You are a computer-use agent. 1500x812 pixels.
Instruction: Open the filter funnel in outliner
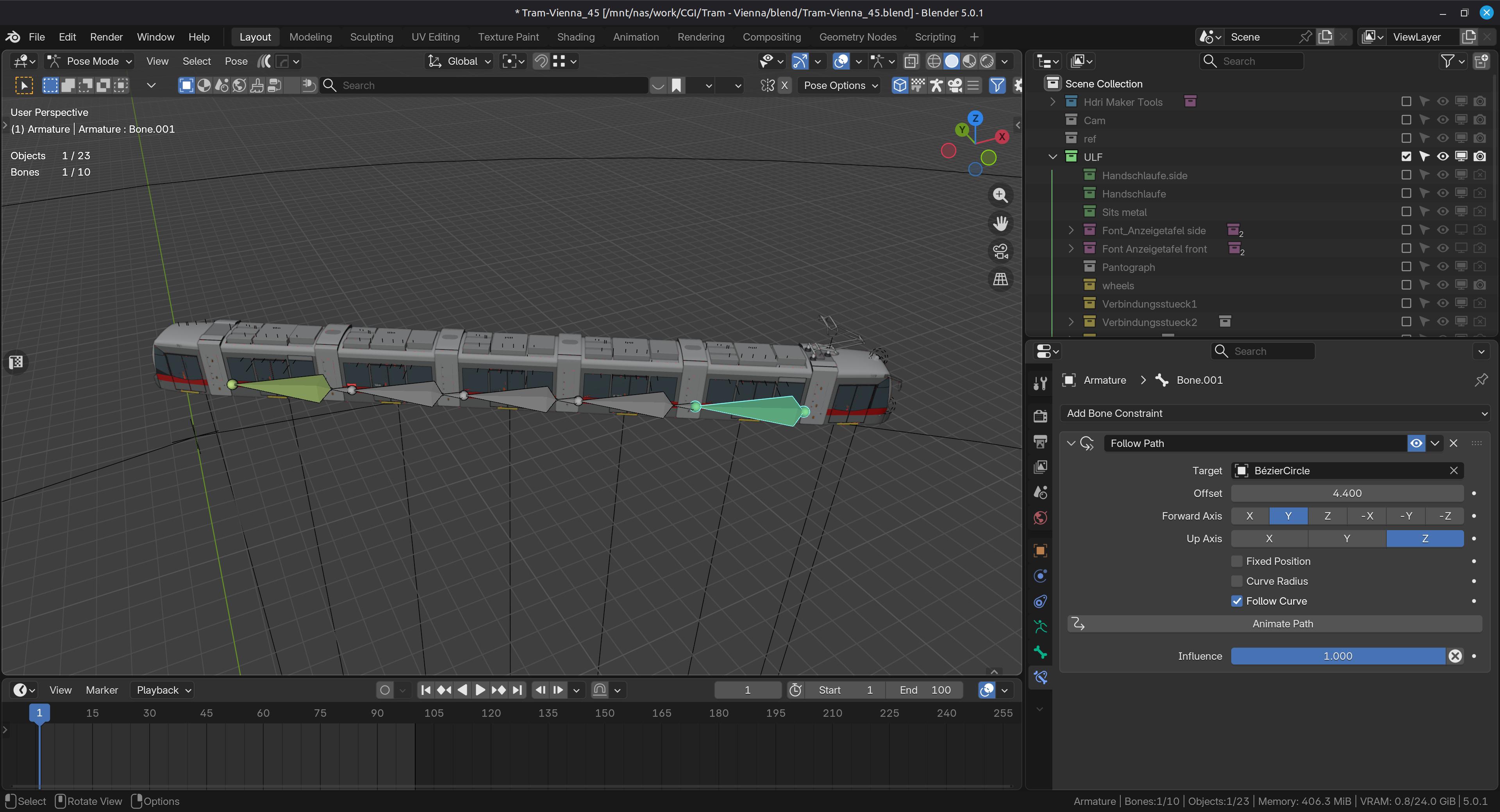click(1448, 61)
